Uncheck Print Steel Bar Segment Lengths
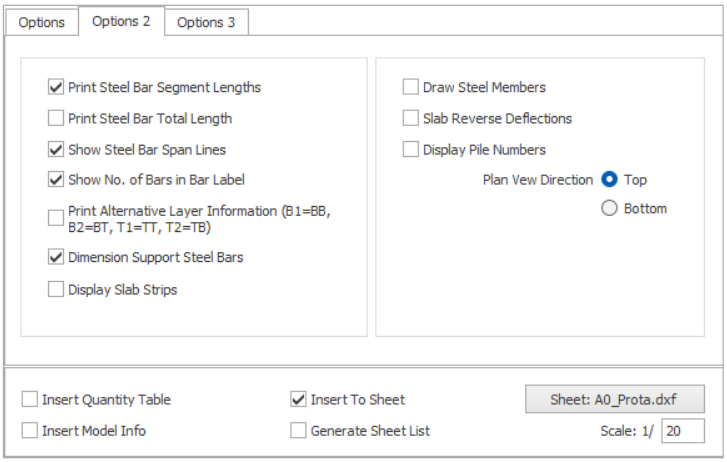727x462 pixels. 56,87
